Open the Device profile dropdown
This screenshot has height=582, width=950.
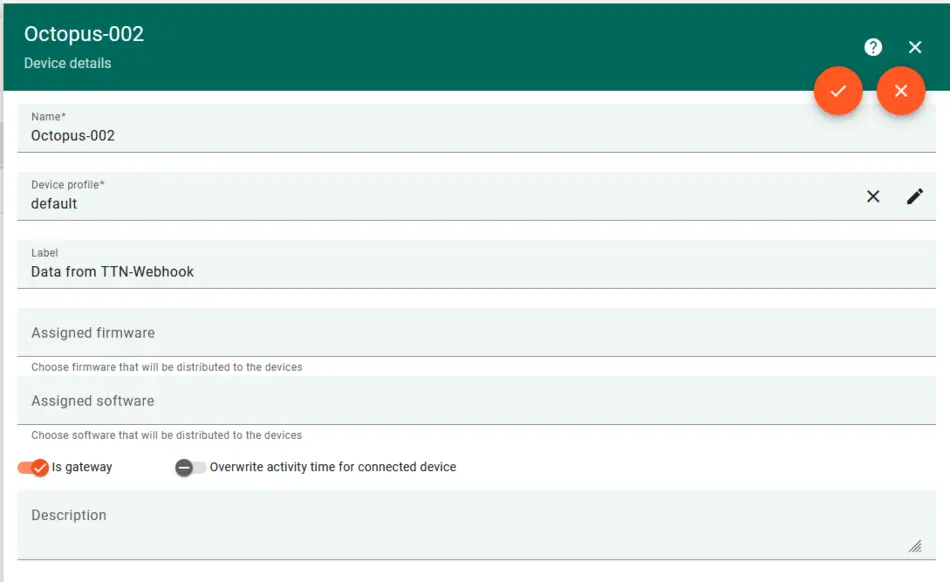click(x=430, y=203)
